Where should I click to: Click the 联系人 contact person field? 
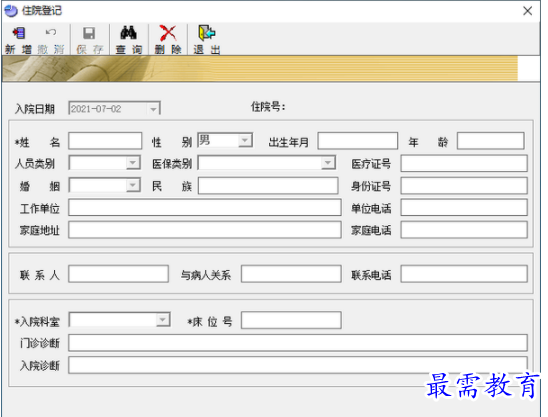point(118,274)
